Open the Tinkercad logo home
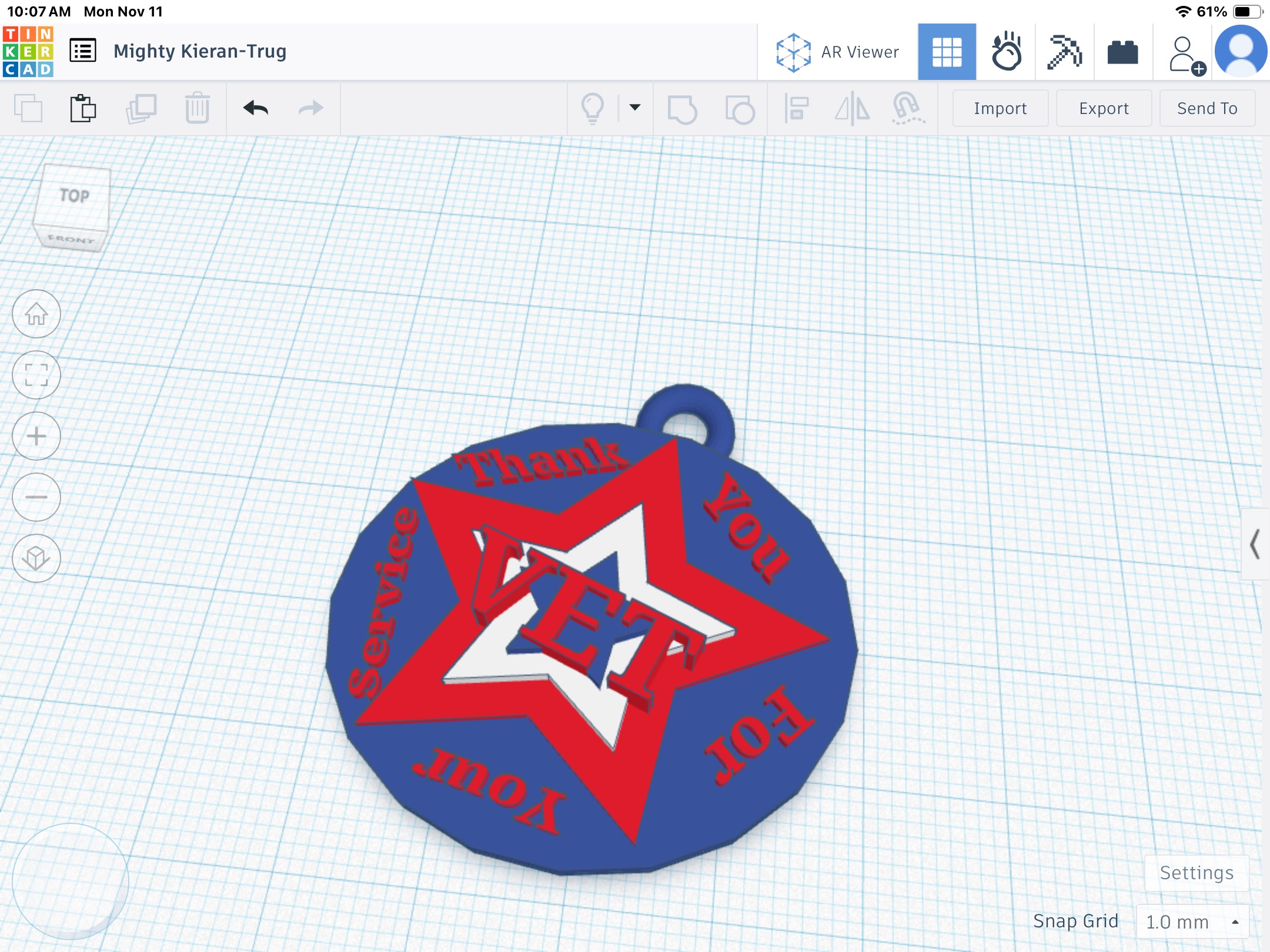Viewport: 1270px width, 952px height. (28, 52)
